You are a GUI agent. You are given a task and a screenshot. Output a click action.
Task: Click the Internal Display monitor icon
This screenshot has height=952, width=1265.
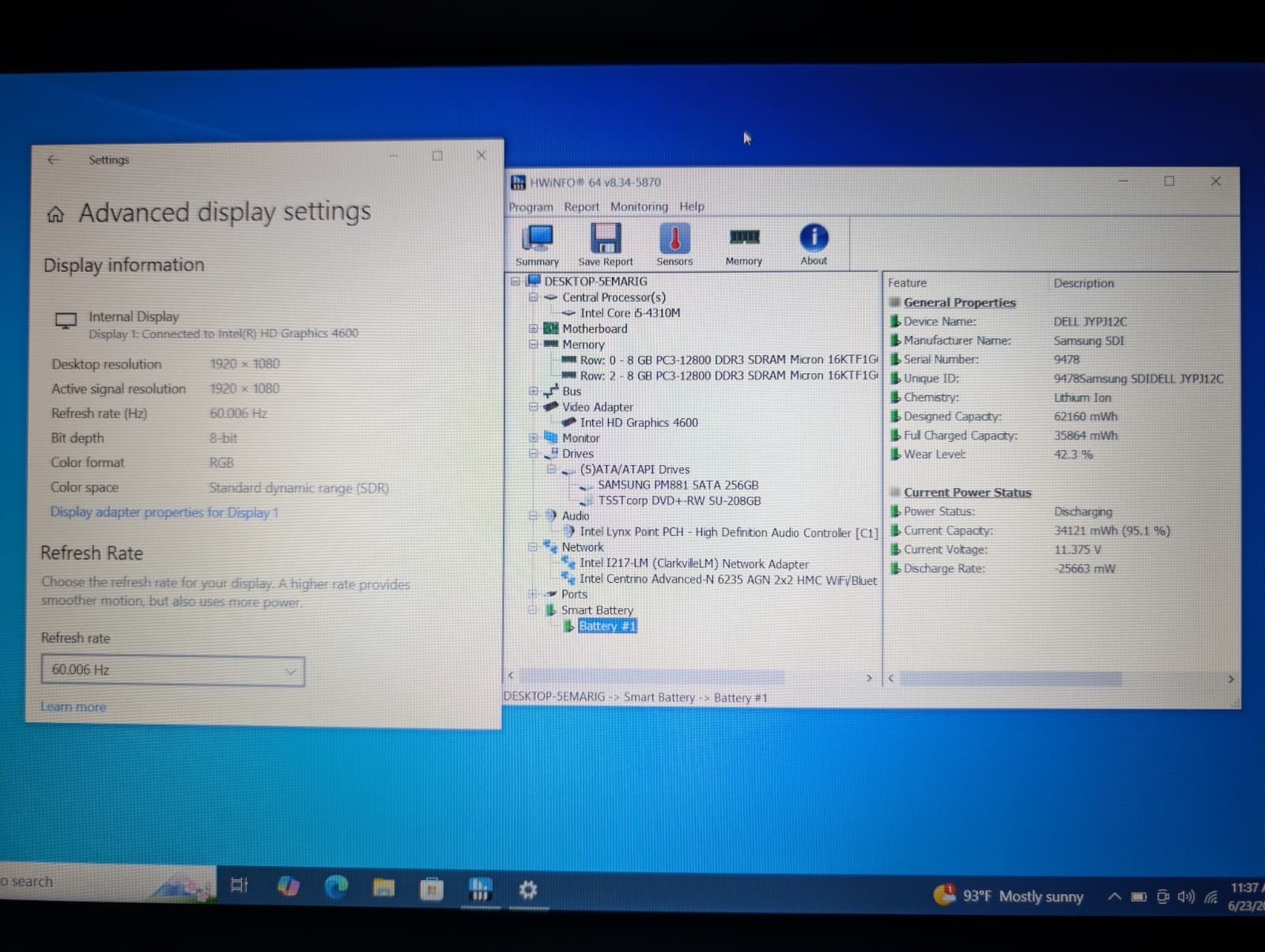[x=66, y=321]
